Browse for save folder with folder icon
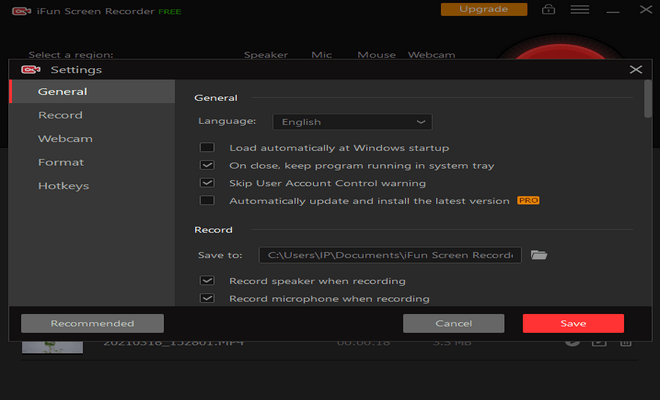This screenshot has width=660, height=400. pyautogui.click(x=539, y=255)
